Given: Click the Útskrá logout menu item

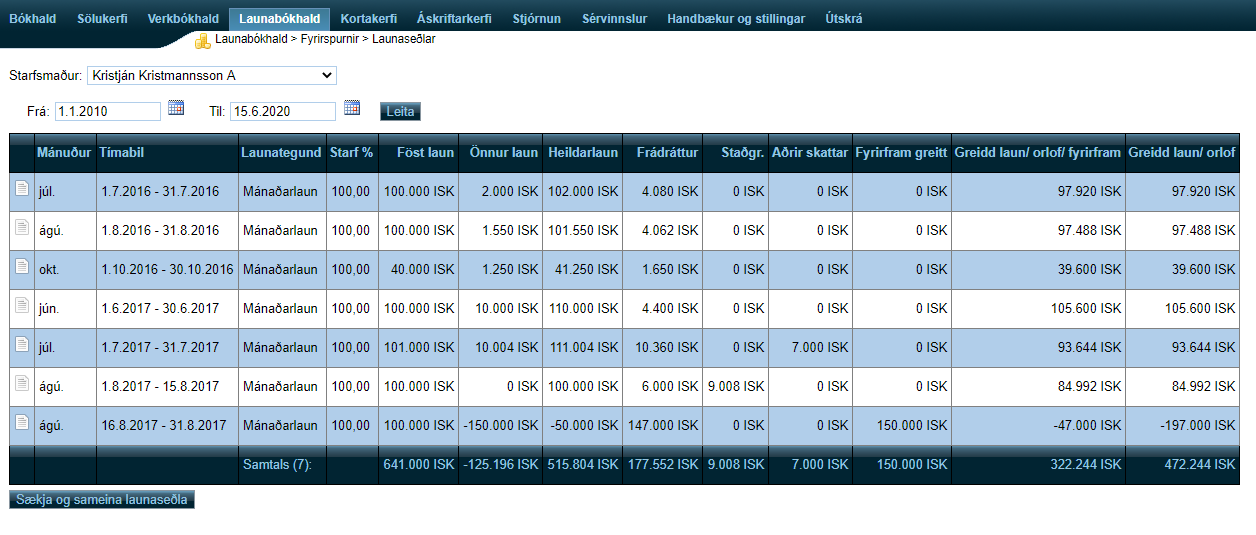Looking at the screenshot, I should 843,19.
